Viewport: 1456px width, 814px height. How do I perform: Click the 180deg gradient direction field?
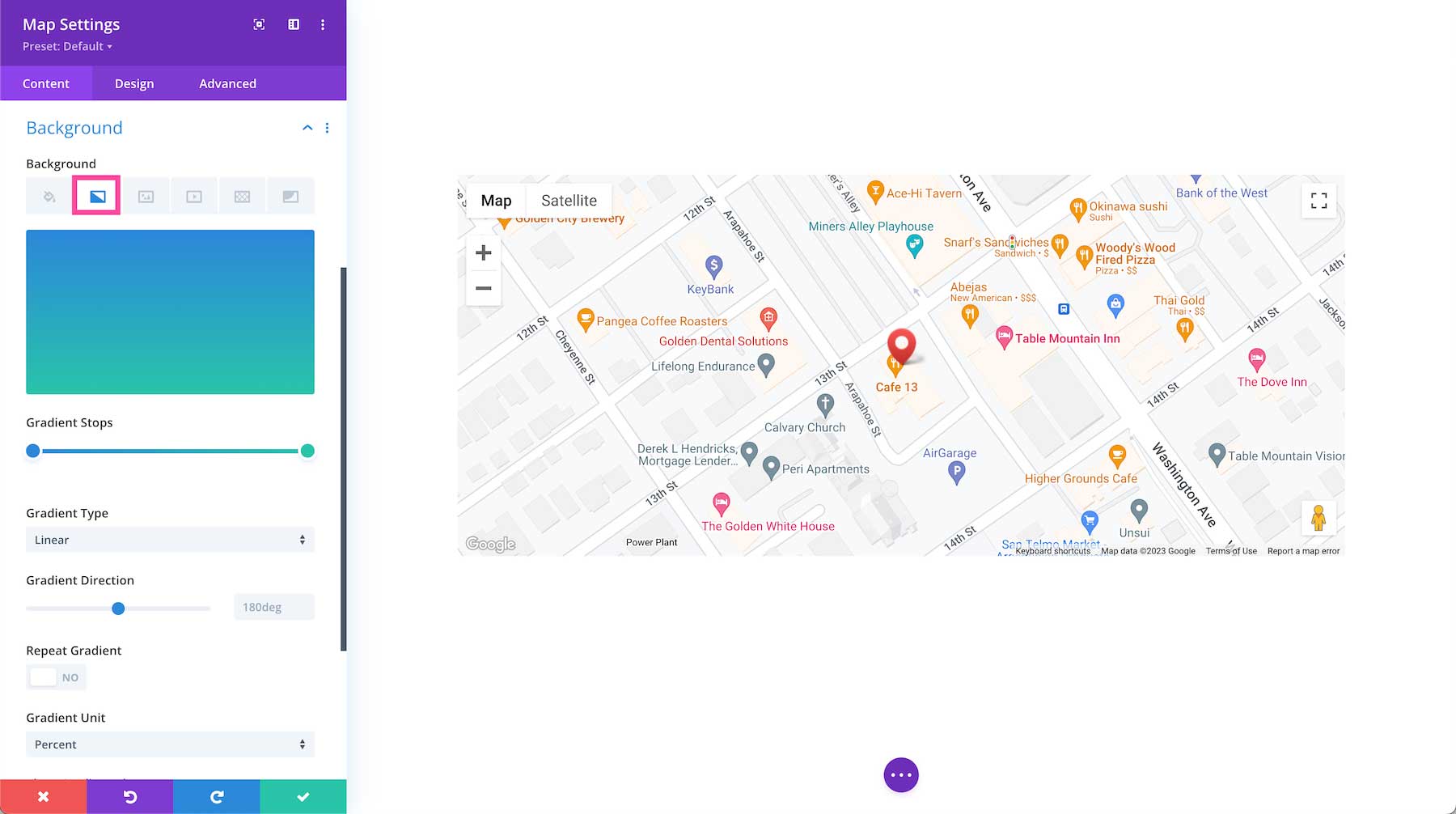coord(273,607)
